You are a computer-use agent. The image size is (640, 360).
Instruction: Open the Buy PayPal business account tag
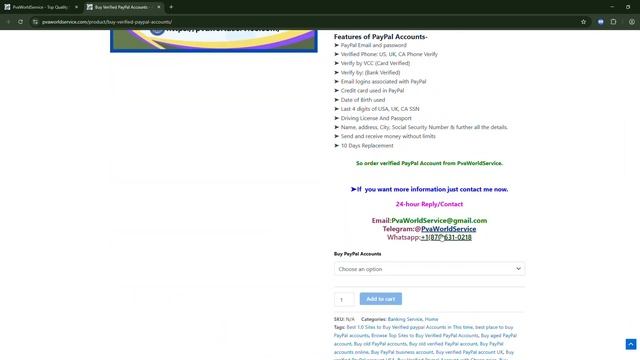(x=402, y=352)
